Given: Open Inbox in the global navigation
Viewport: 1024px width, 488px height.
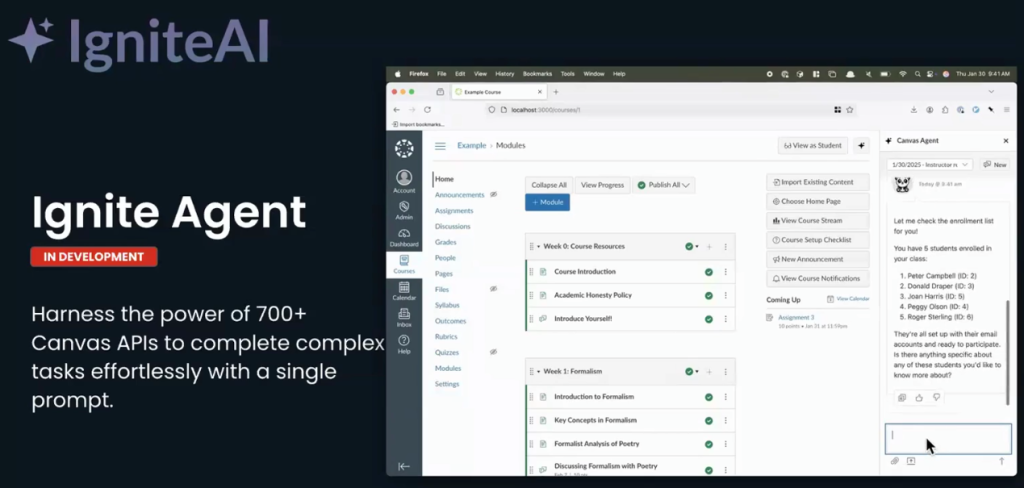Looking at the screenshot, I should point(404,317).
